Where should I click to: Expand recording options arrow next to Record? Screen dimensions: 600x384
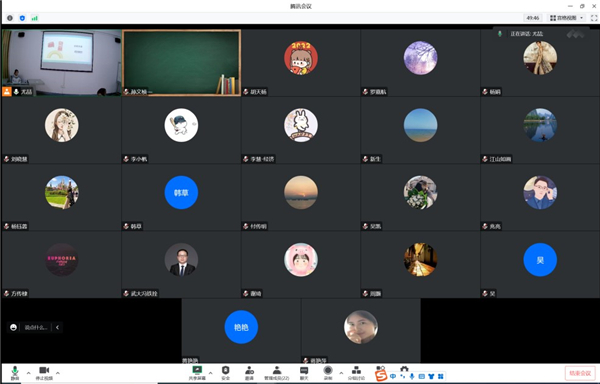[341, 373]
